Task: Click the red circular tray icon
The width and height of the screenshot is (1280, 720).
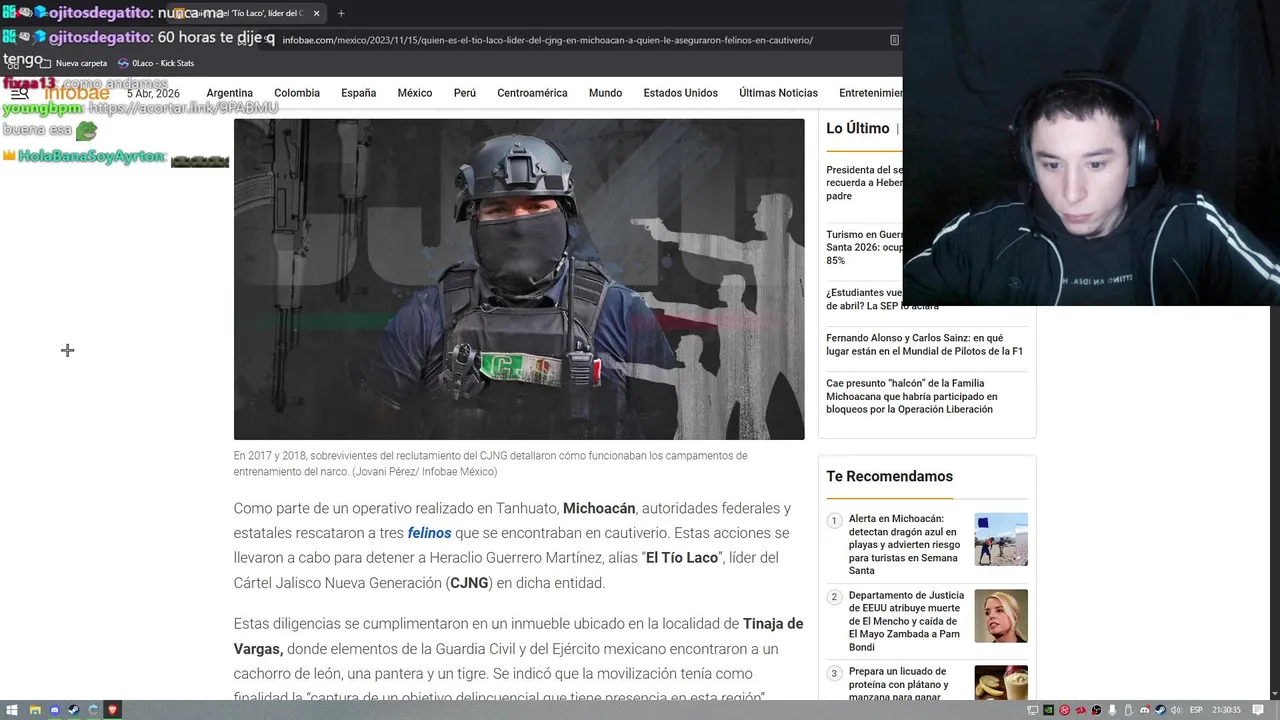Action: [1065, 710]
